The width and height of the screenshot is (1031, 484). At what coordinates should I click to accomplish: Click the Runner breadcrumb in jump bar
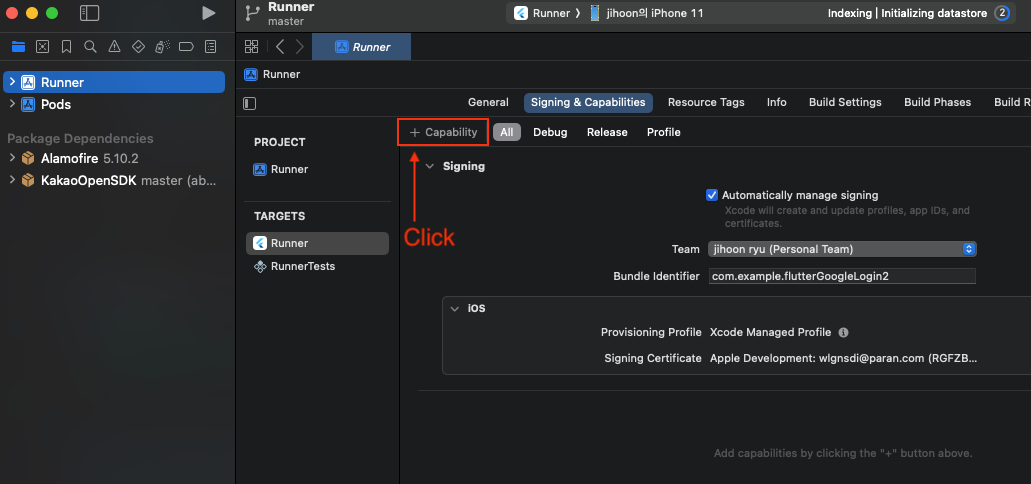click(272, 74)
